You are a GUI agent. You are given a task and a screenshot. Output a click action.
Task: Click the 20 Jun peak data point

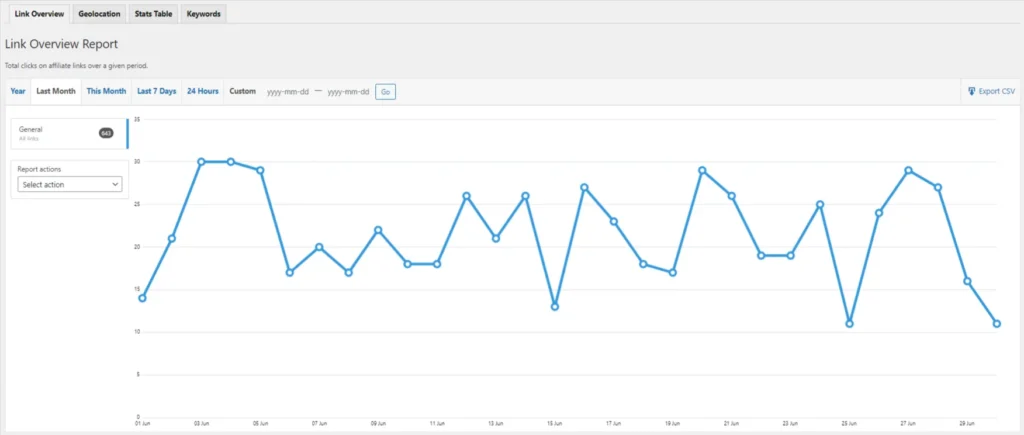(x=702, y=170)
